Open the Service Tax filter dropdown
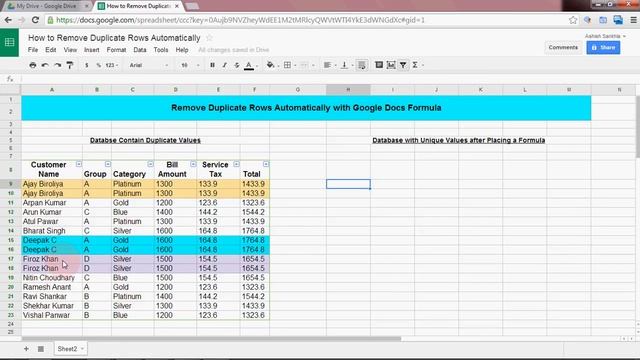 click(x=236, y=164)
